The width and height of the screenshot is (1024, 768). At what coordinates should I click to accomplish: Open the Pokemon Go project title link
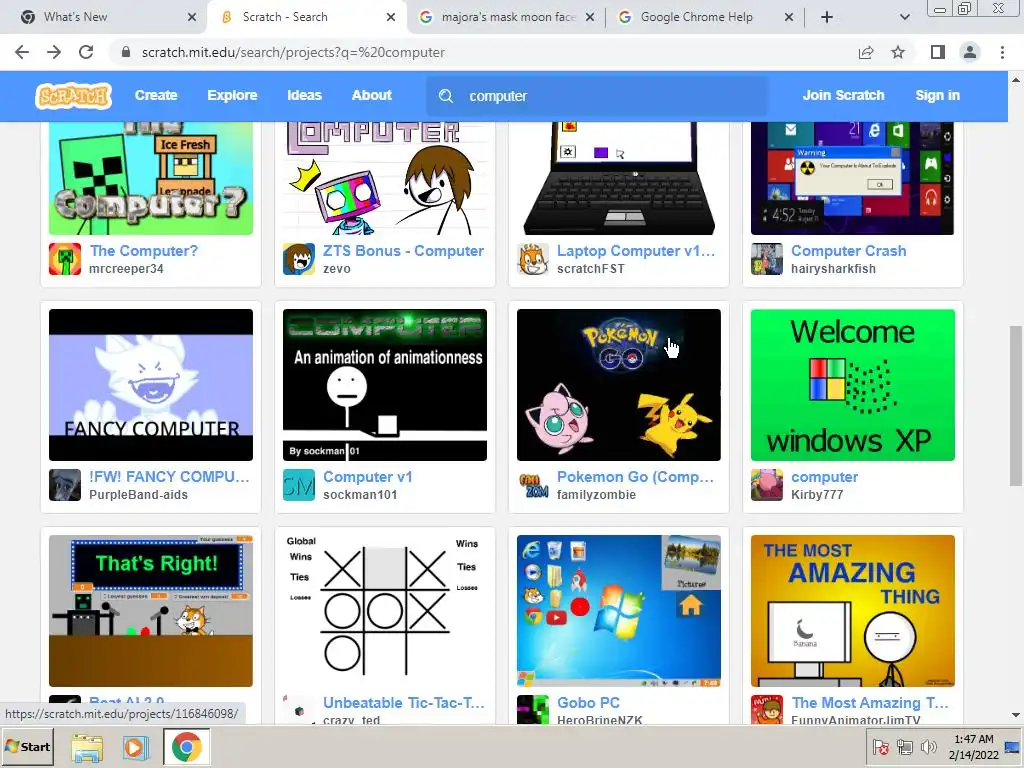pyautogui.click(x=635, y=477)
